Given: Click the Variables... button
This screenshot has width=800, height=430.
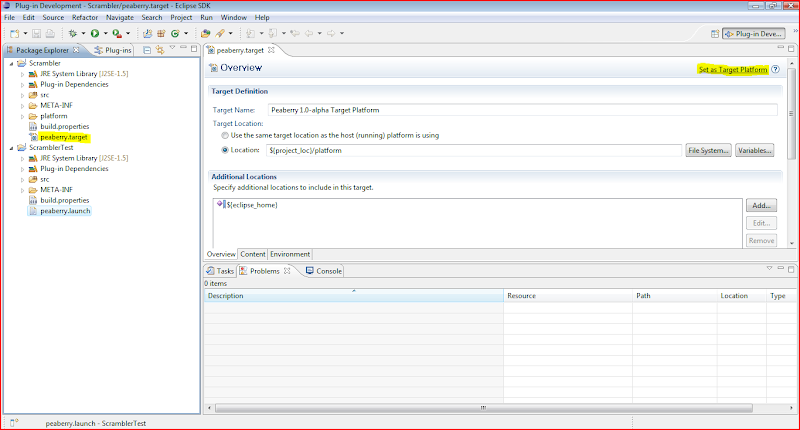Looking at the screenshot, I should tap(754, 150).
